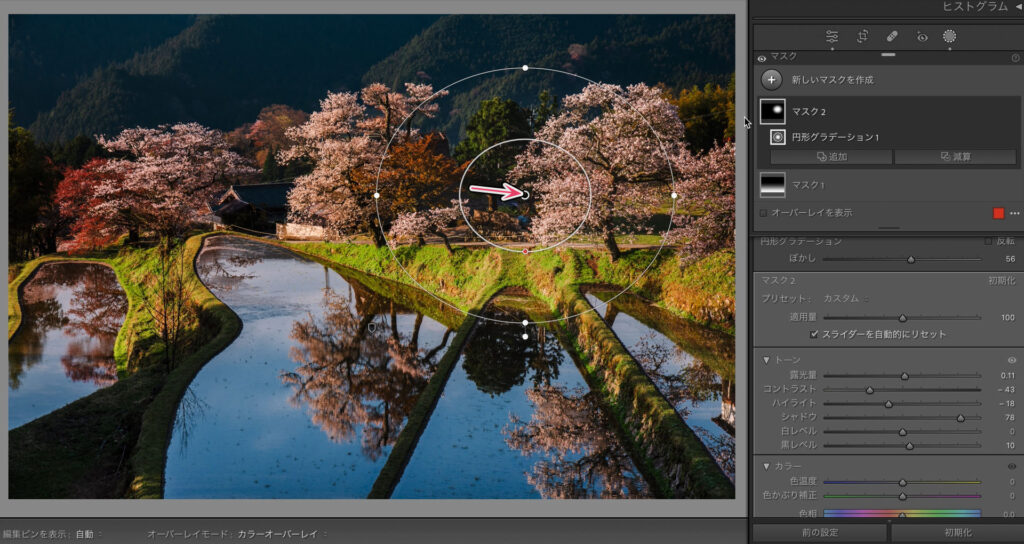The image size is (1024, 544).
Task: Select the マスク1 thumbnail
Action: pyautogui.click(x=773, y=185)
